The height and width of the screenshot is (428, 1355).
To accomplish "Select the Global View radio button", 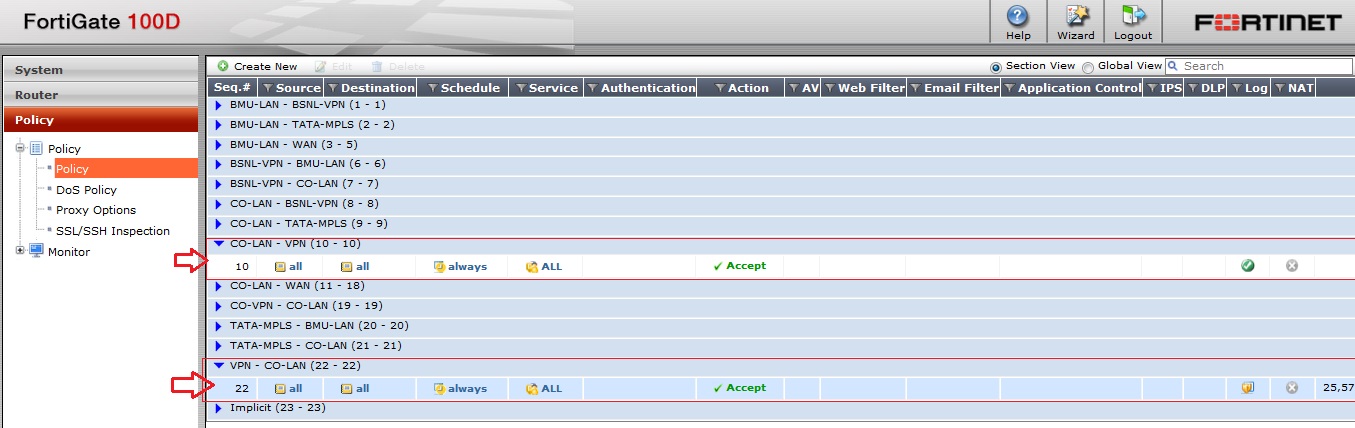I will point(1088,67).
